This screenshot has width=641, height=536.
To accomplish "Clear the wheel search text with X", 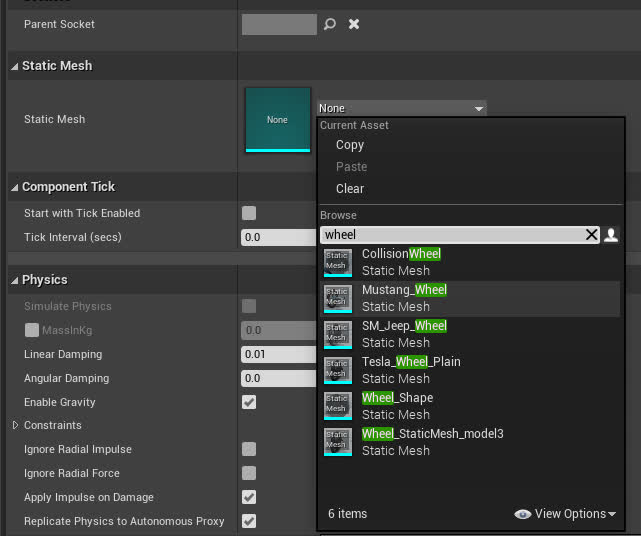I will 591,235.
